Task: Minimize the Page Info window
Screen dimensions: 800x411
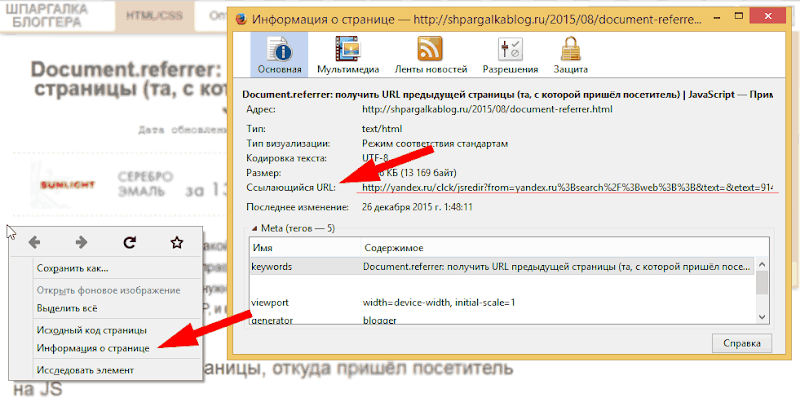Action: click(717, 19)
